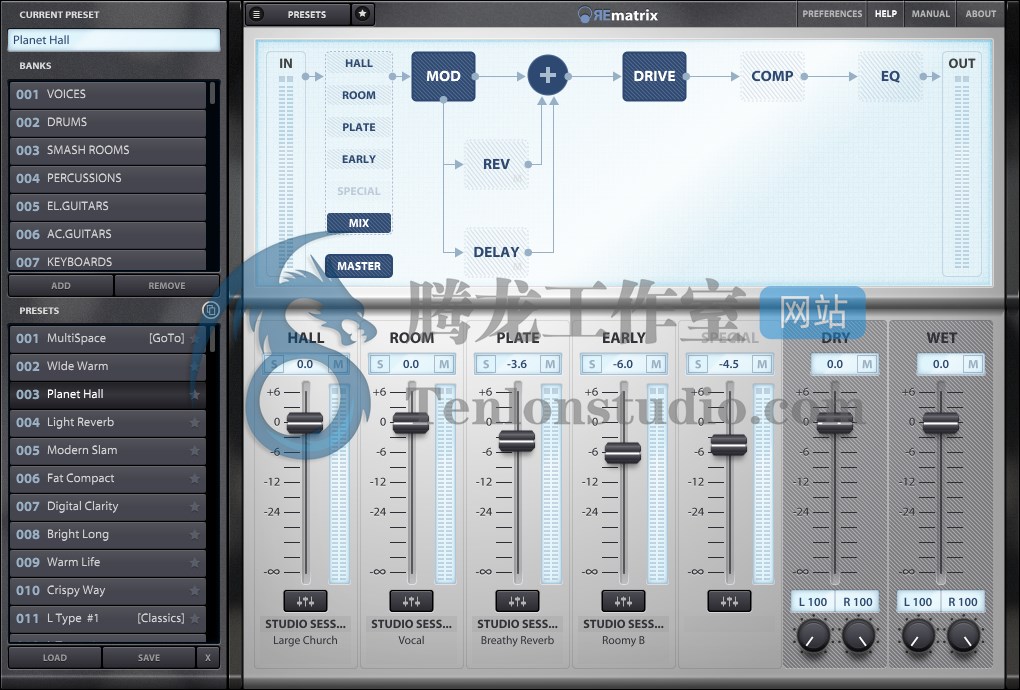Open PREFERENCES
Viewport: 1020px width, 690px height.
832,14
